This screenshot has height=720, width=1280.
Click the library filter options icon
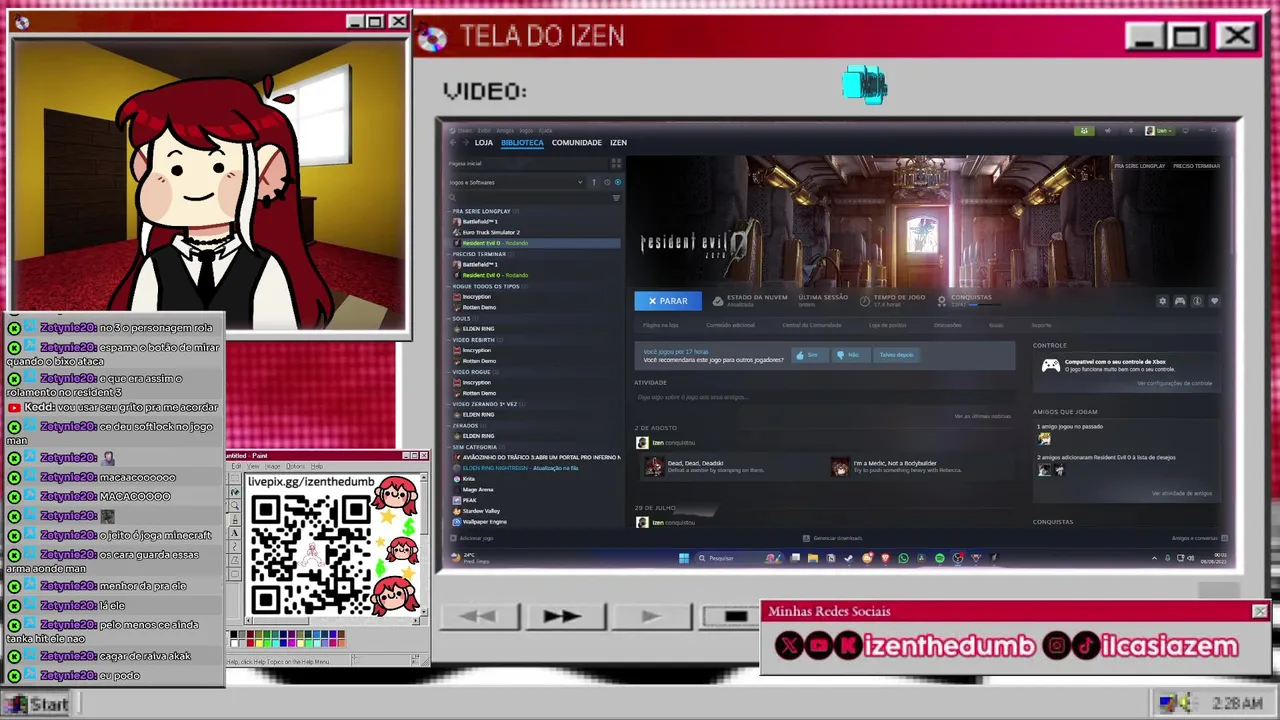tap(616, 197)
